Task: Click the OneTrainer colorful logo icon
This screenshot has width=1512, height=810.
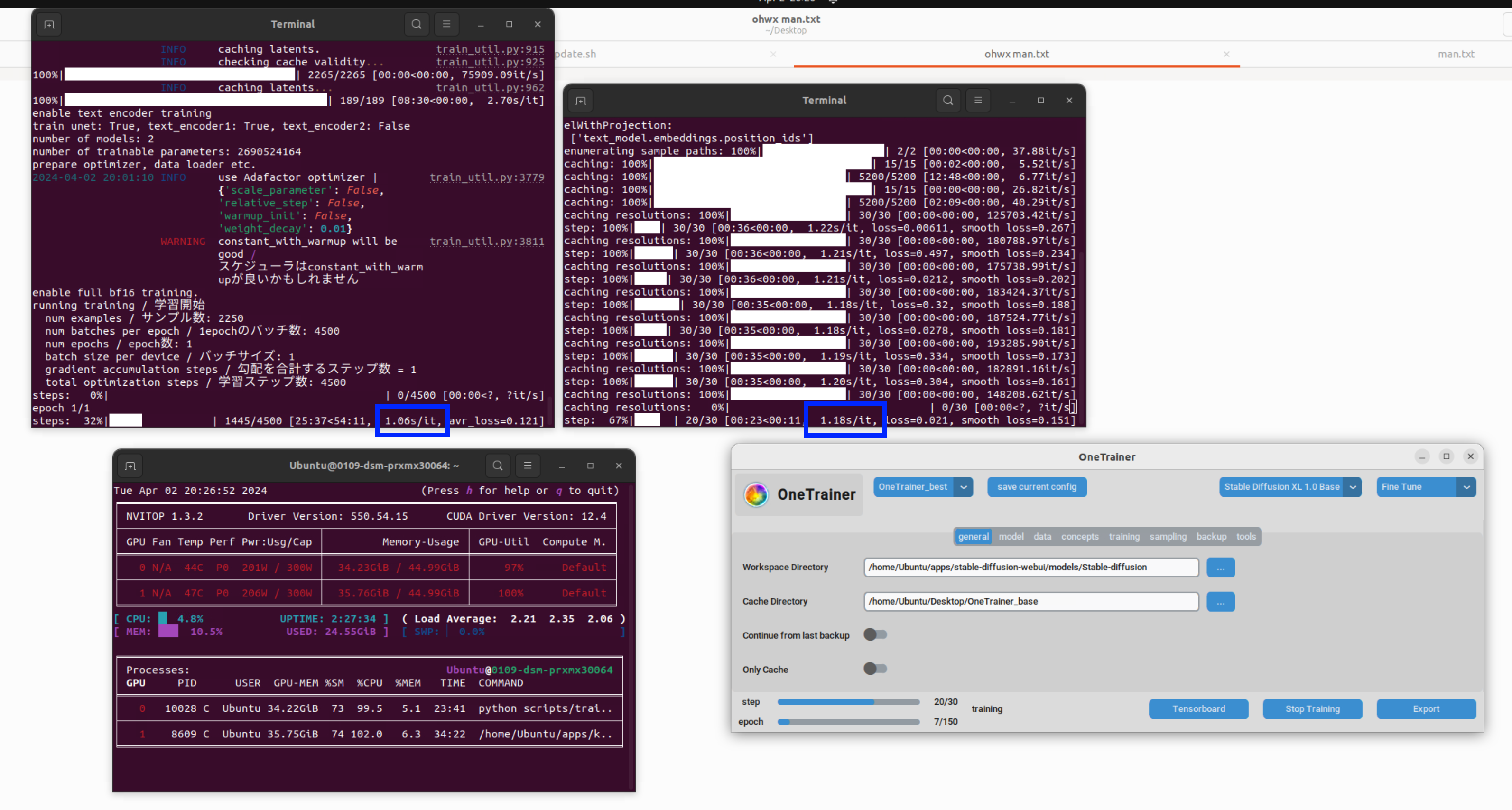Action: tap(756, 495)
